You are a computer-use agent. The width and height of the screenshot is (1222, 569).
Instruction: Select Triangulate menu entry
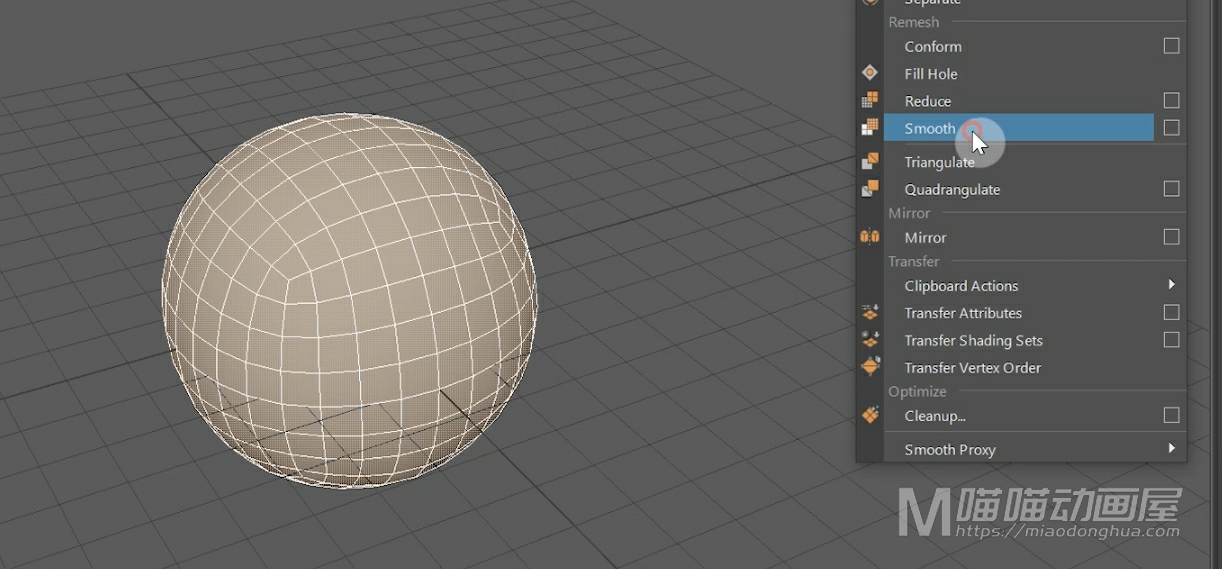click(939, 162)
